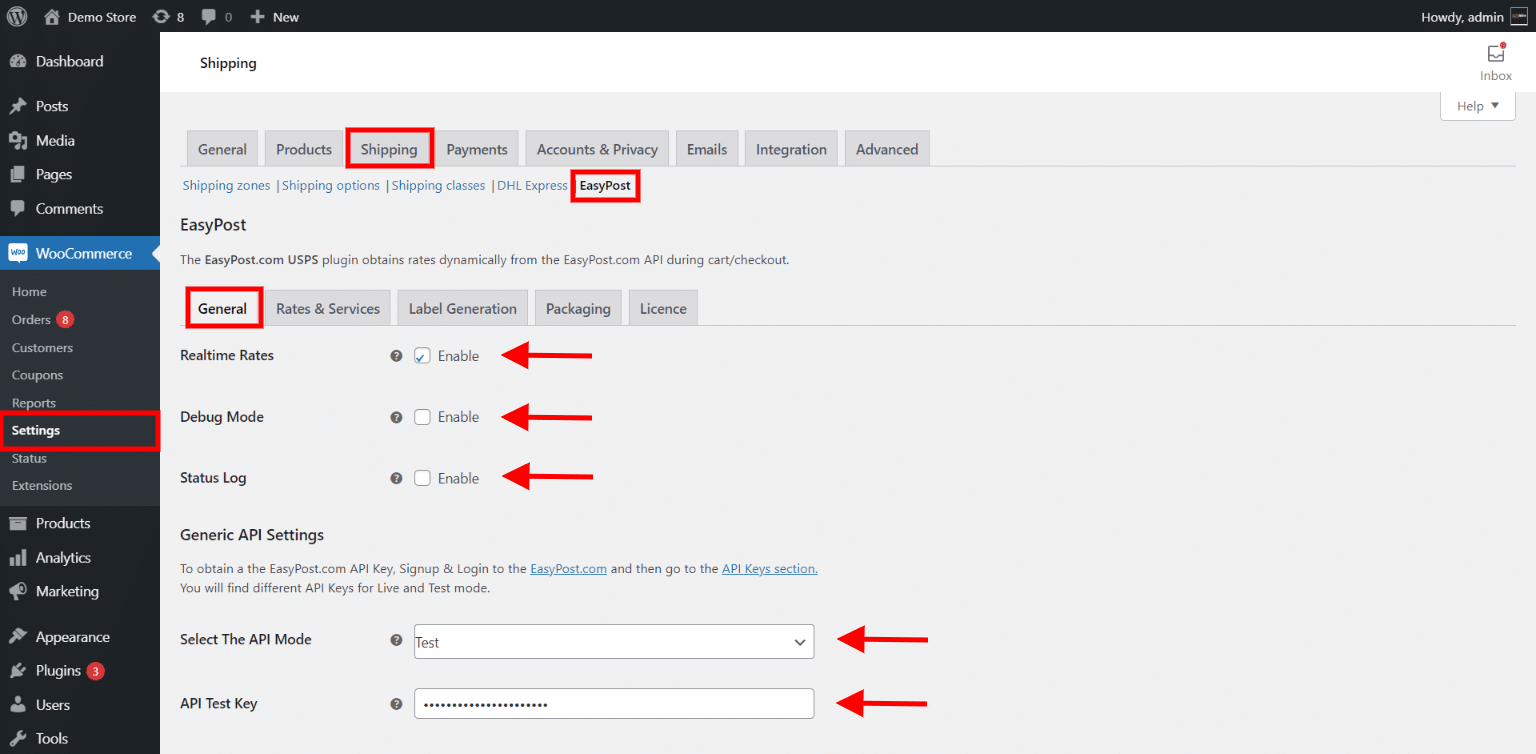The image size is (1536, 754).
Task: Open the New content menu
Action: [275, 17]
